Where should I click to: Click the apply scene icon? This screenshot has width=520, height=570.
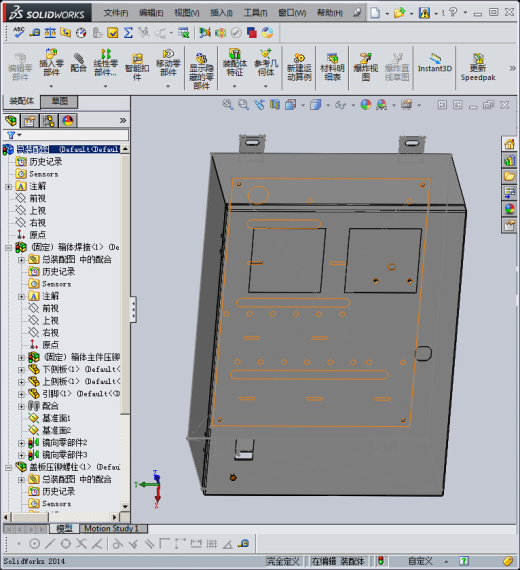pyautogui.click(x=381, y=105)
